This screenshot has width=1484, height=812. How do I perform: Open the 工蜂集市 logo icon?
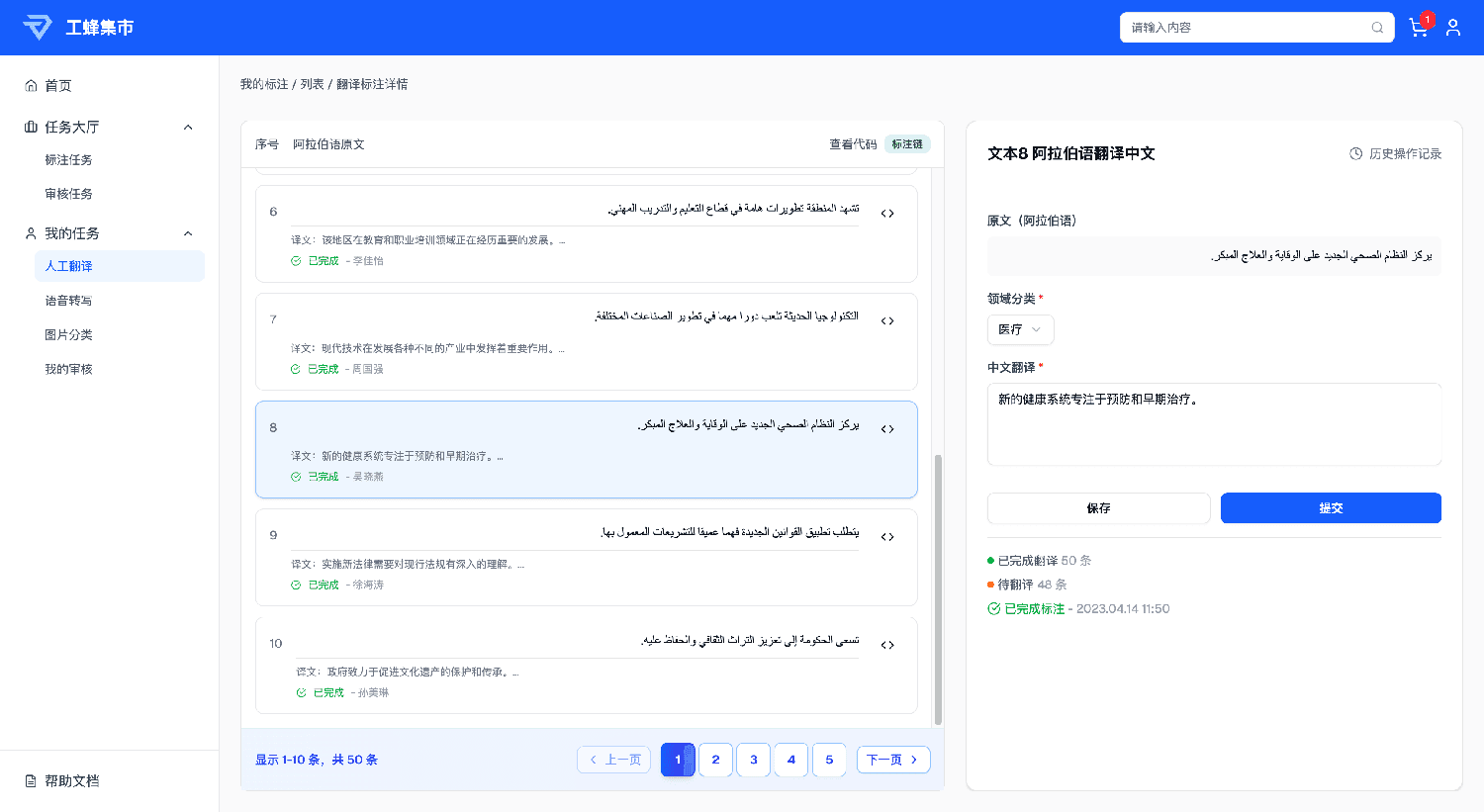click(37, 27)
